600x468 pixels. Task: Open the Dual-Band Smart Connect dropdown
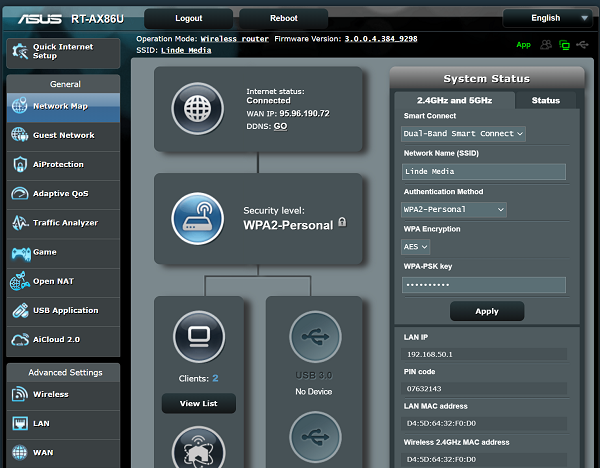point(463,134)
